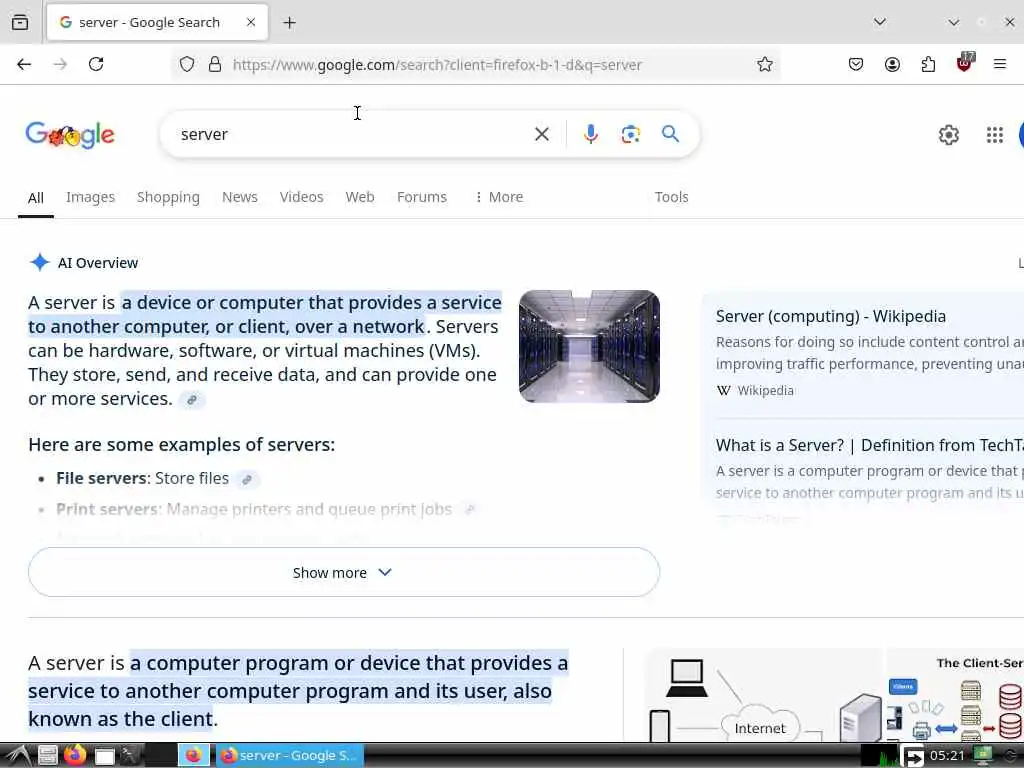Open source link beside File servers
Screen dimensions: 1024x768
point(247,479)
